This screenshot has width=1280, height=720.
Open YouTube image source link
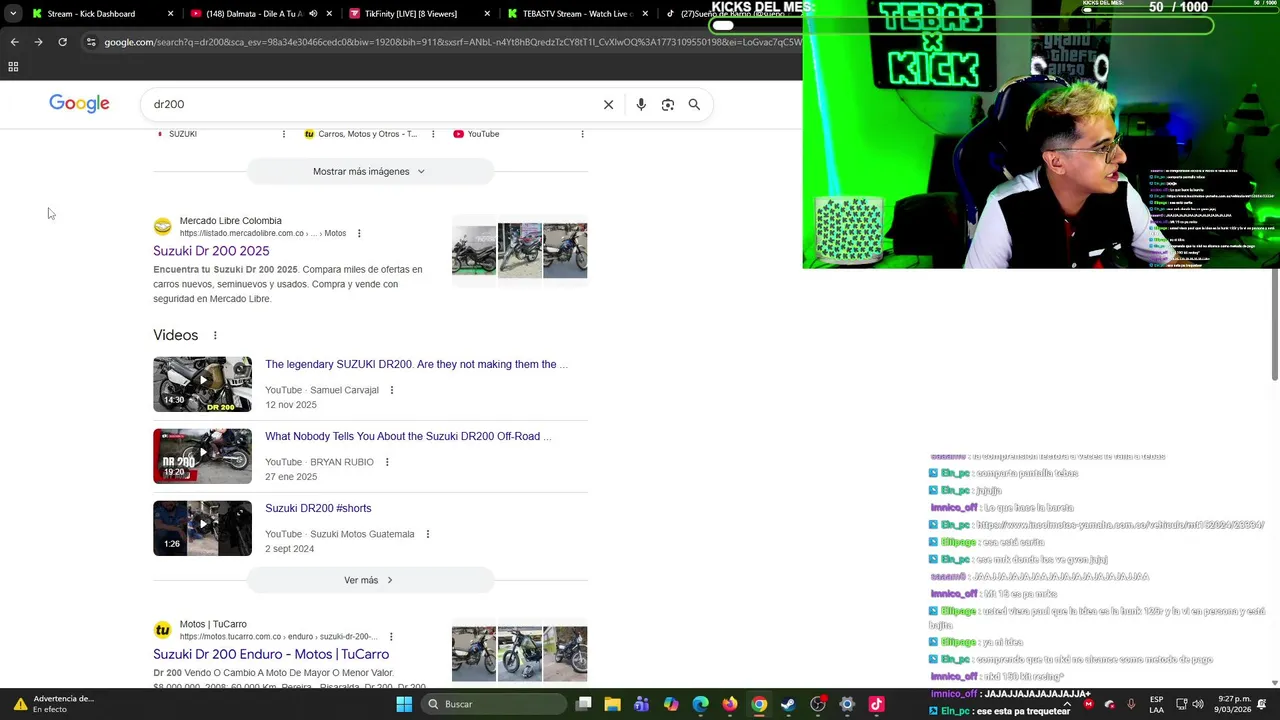476,134
